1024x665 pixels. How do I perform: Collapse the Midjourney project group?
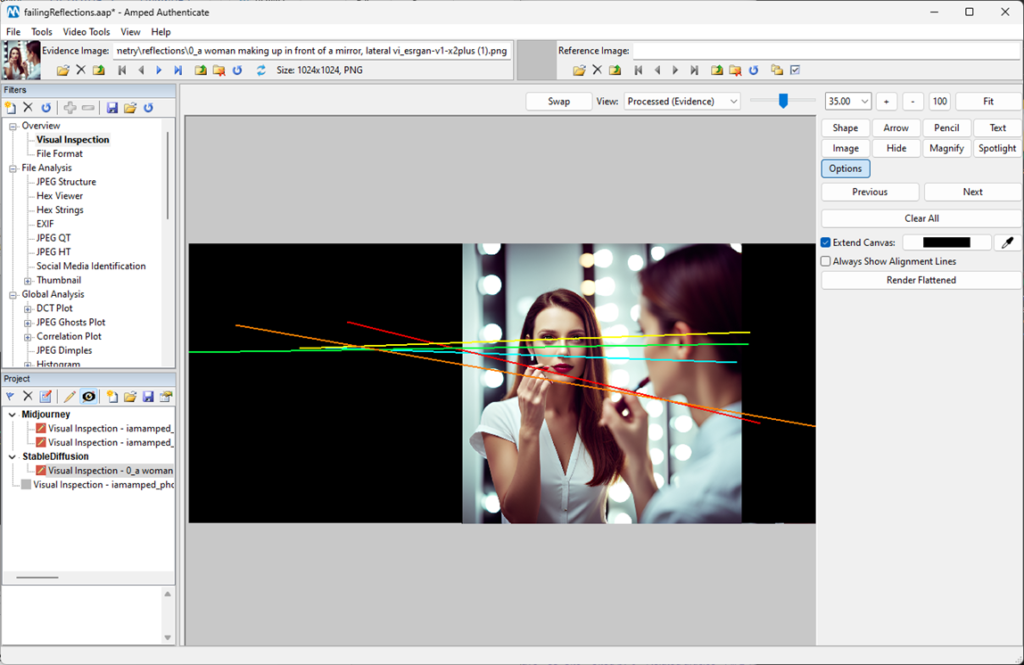[x=12, y=414]
